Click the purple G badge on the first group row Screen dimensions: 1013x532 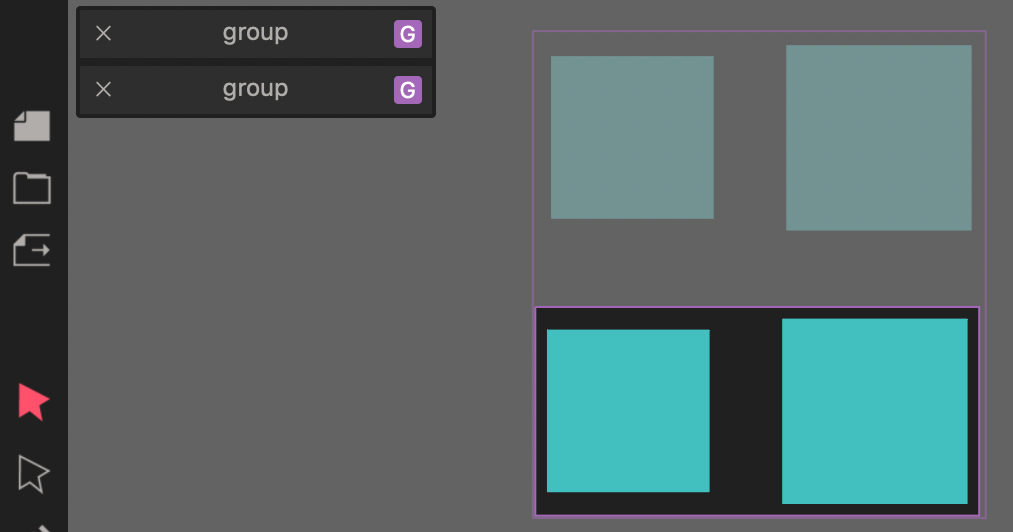pyautogui.click(x=407, y=35)
